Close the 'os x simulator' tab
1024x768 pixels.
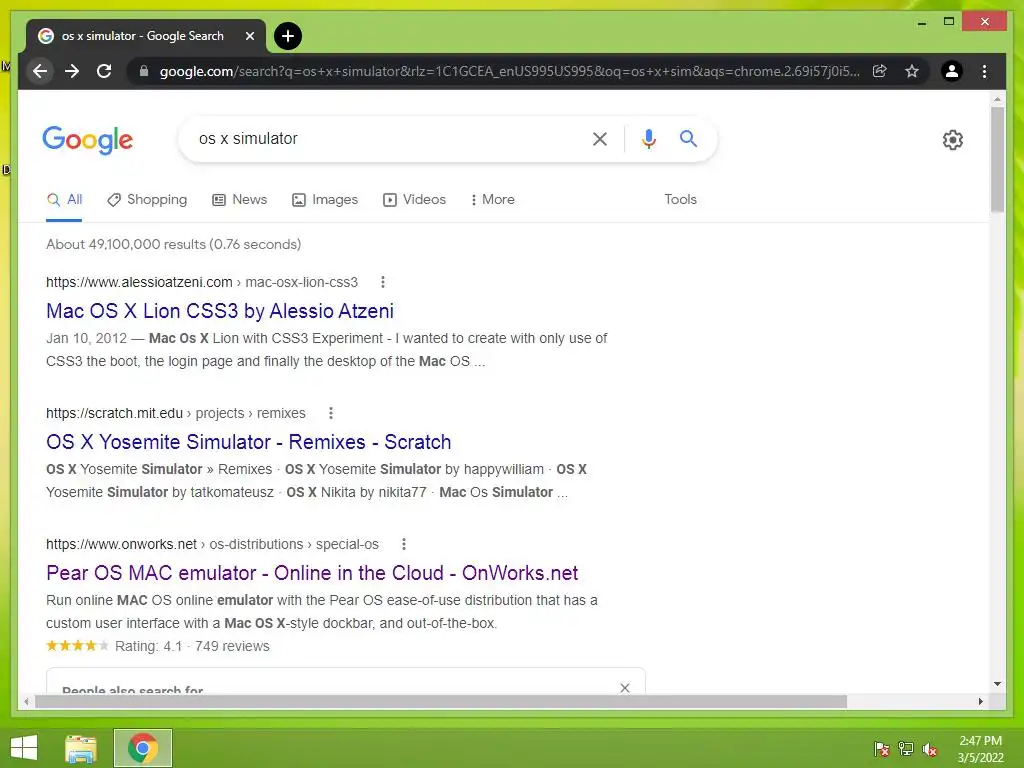(249, 36)
